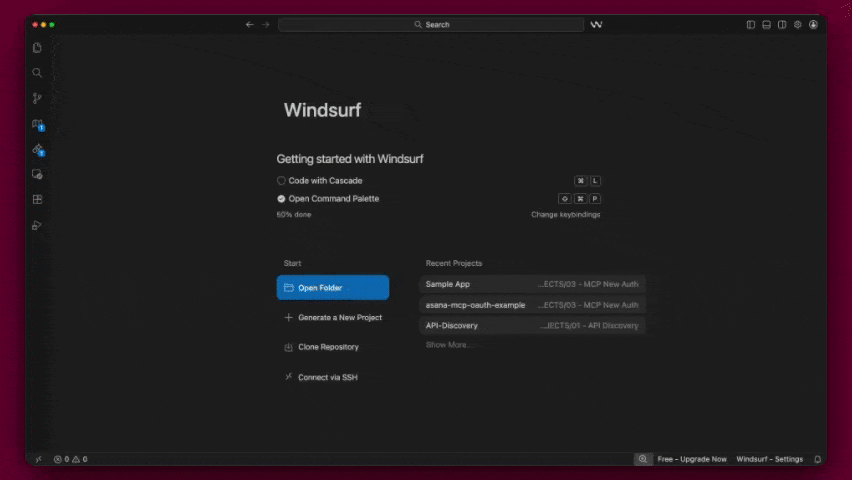The height and width of the screenshot is (480, 852).
Task: Open settings gear in title bar
Action: (798, 24)
